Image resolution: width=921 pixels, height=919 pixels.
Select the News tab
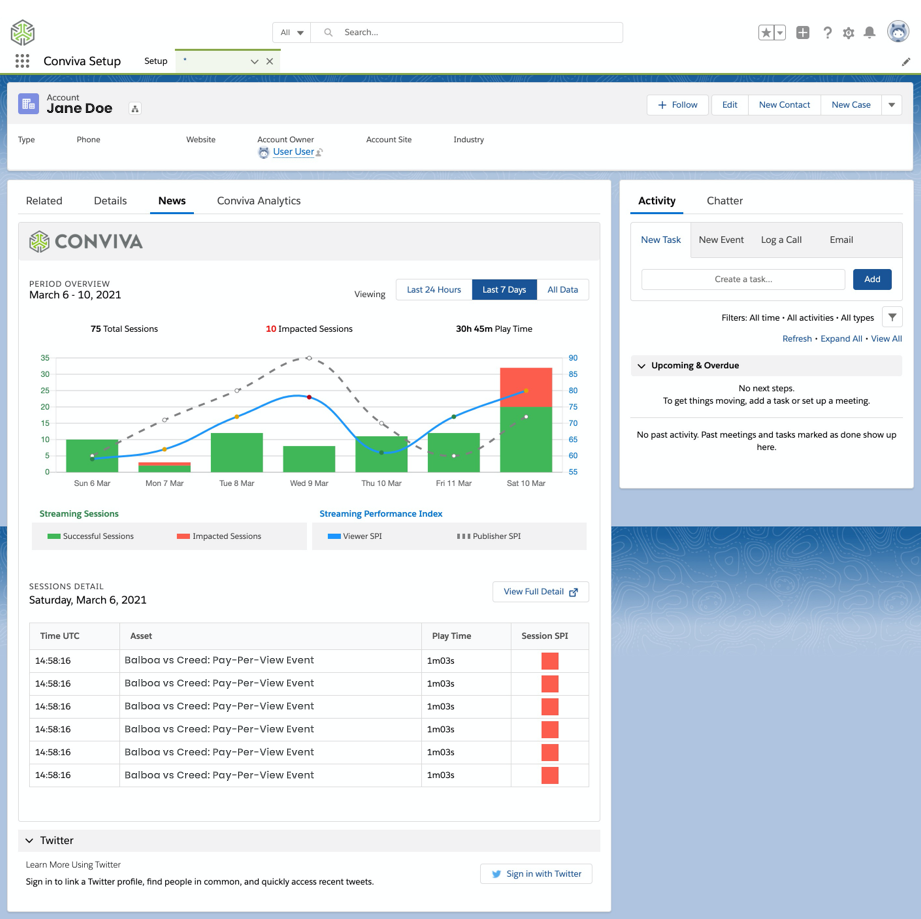click(x=172, y=201)
